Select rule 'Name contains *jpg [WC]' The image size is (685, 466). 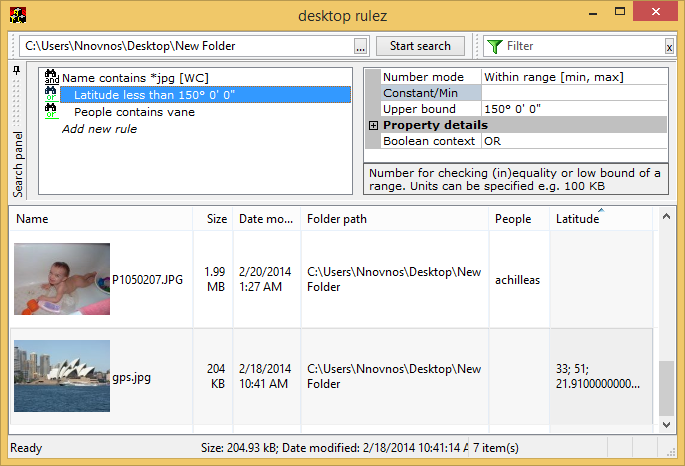[135, 78]
